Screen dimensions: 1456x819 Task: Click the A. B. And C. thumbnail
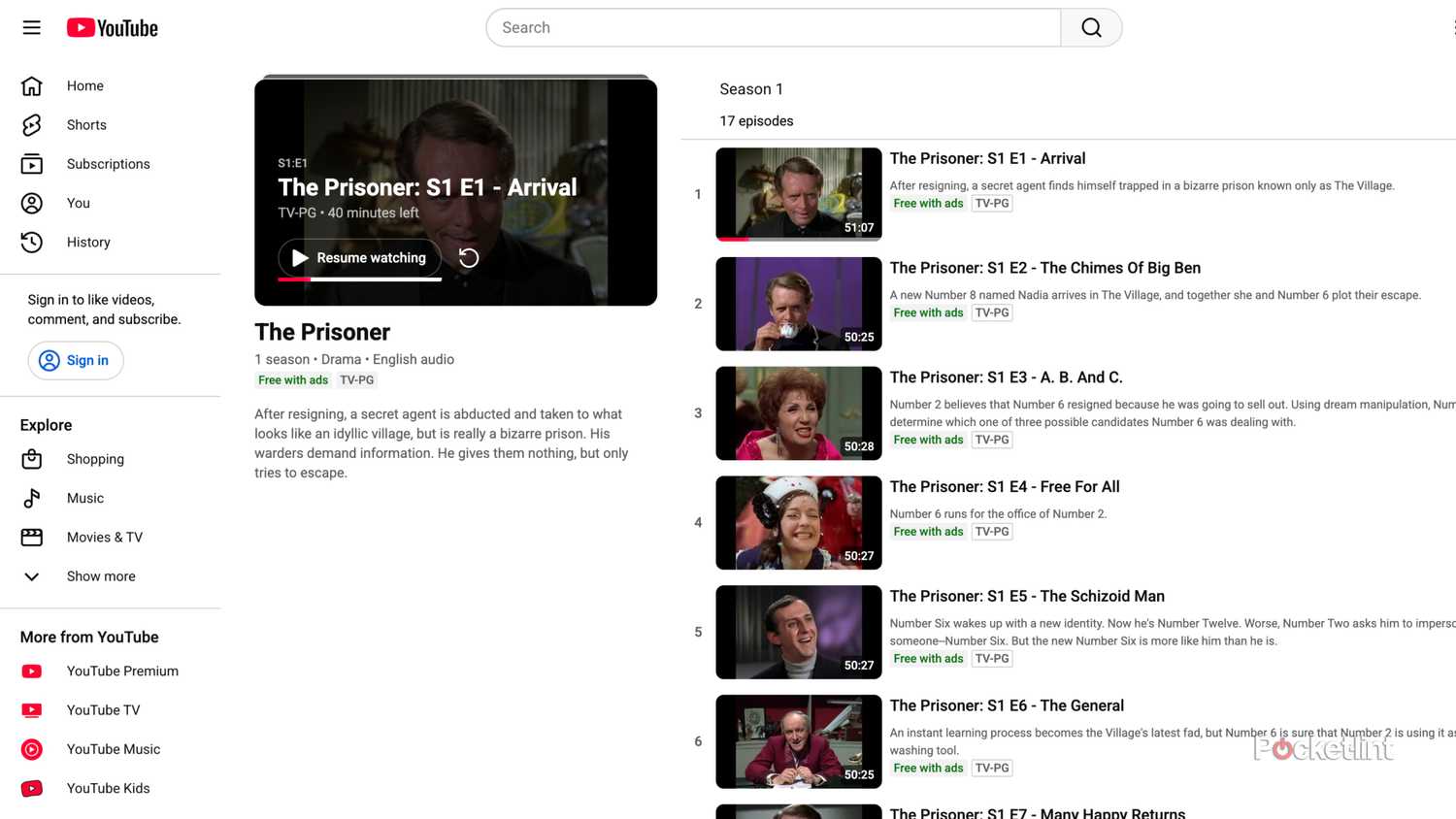click(799, 413)
